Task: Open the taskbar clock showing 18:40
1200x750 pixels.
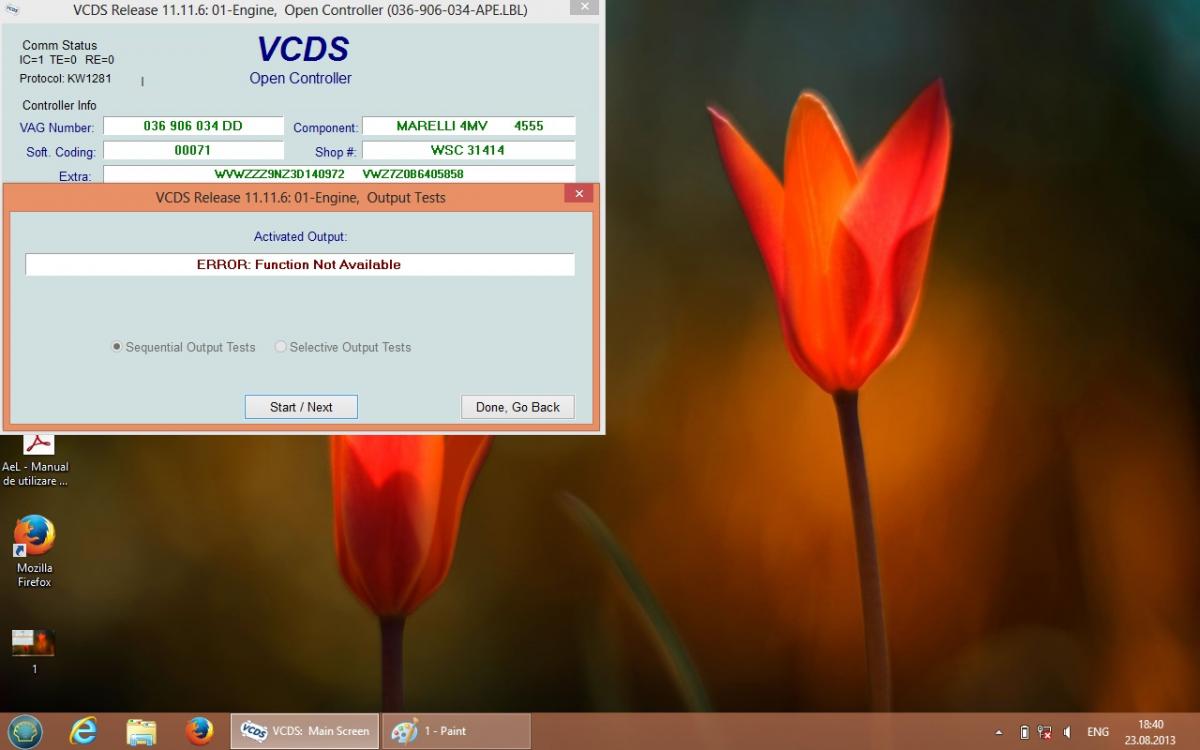Action: pos(1151,732)
